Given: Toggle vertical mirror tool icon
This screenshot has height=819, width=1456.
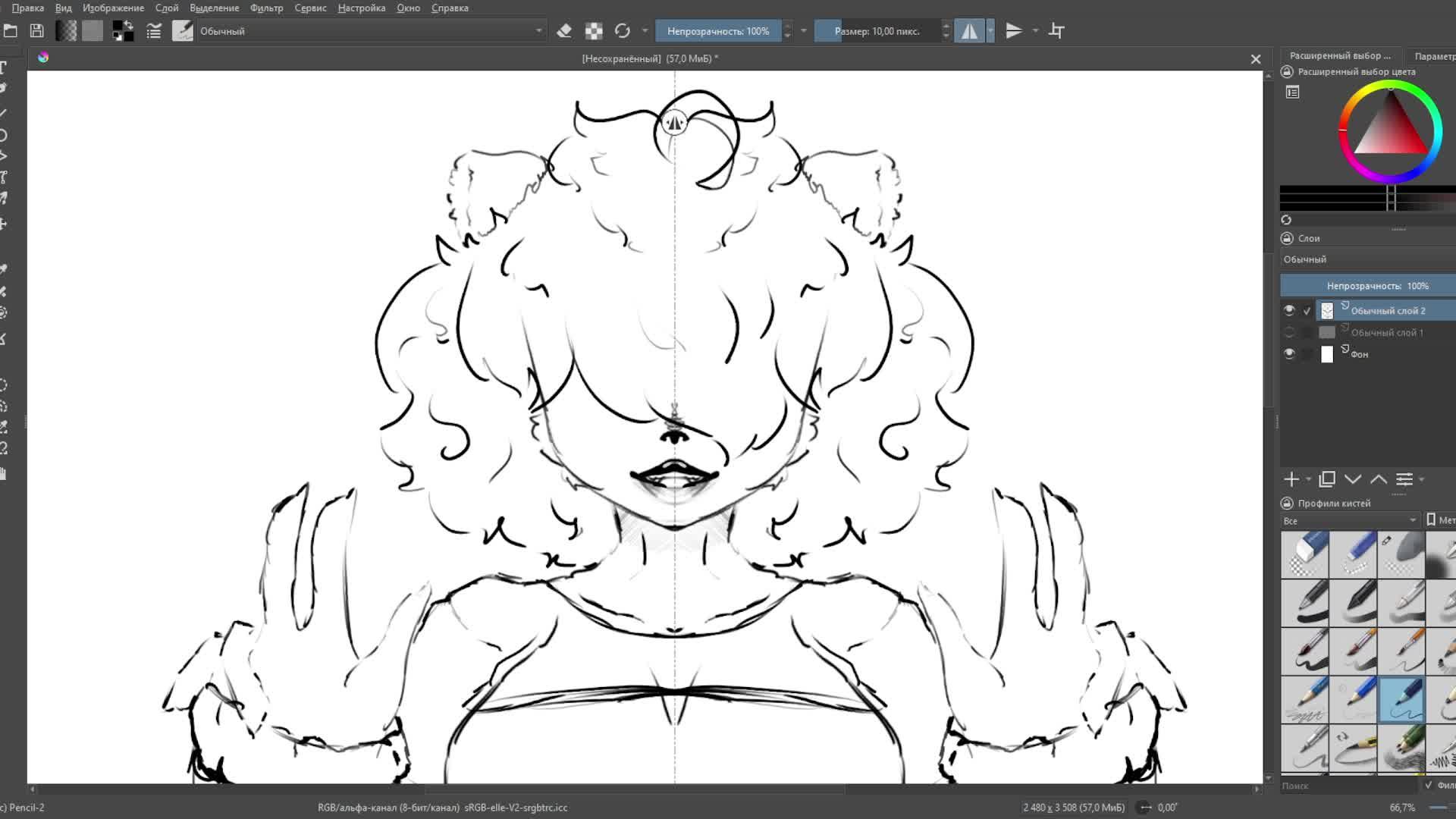Looking at the screenshot, I should (x=1014, y=31).
